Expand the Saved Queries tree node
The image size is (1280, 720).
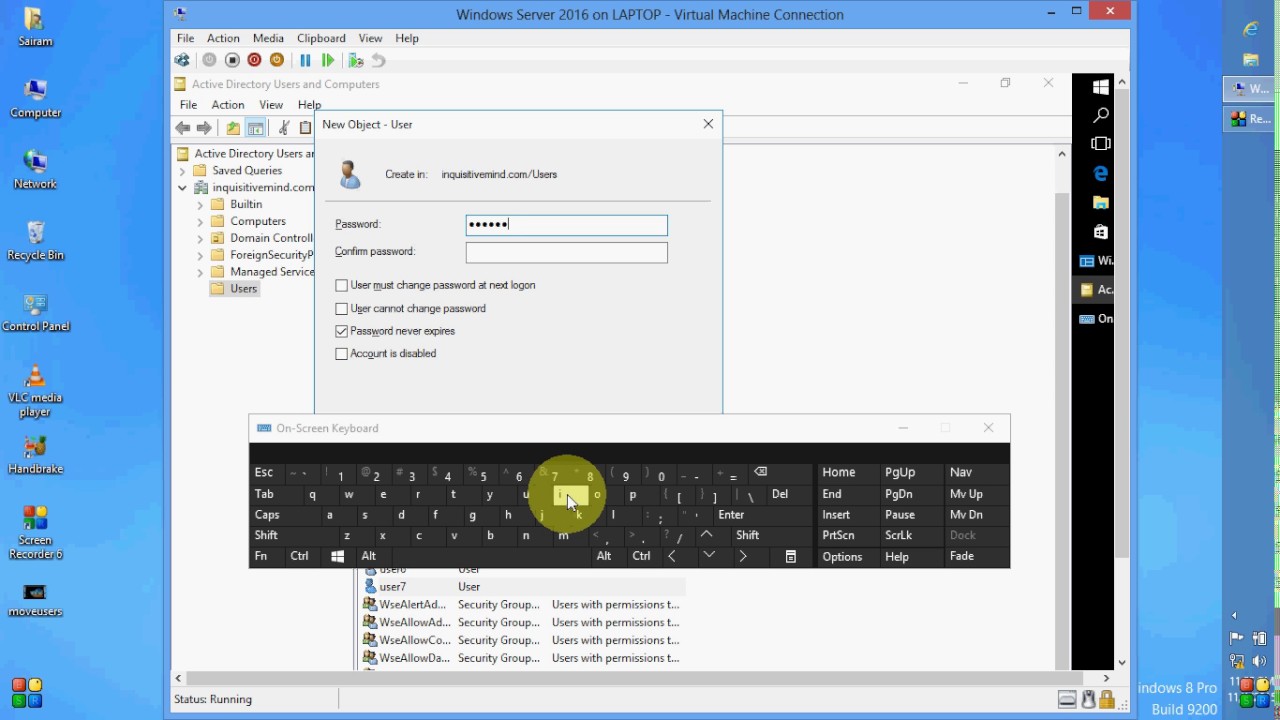[x=183, y=171]
